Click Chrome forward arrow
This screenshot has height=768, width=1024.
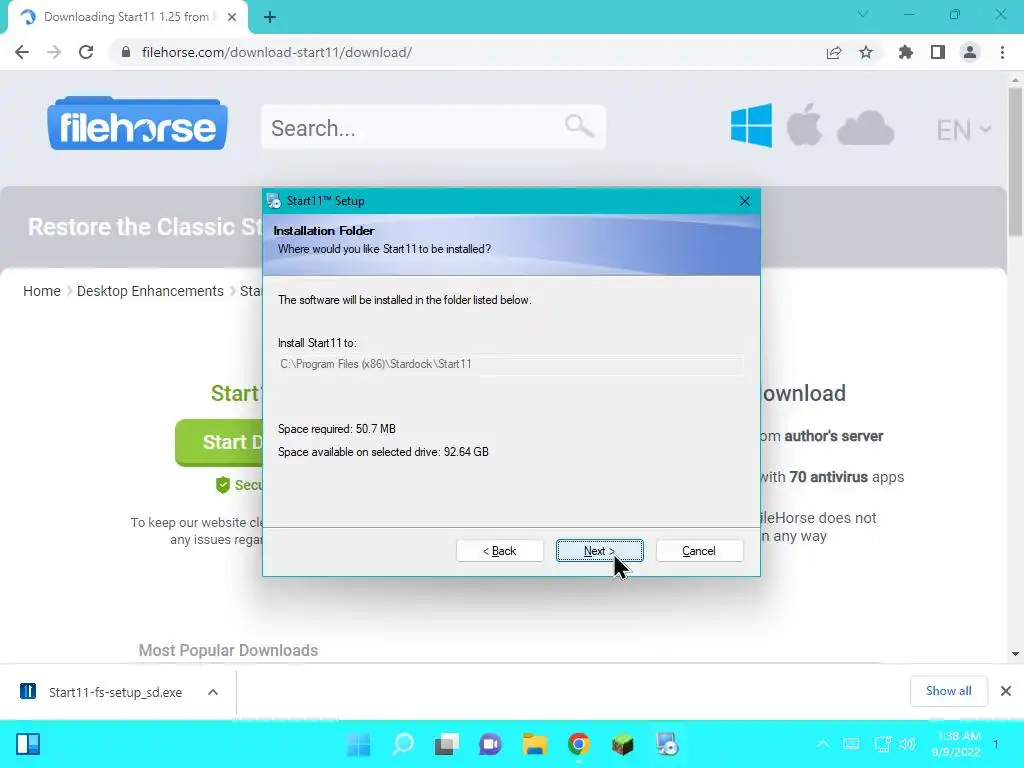[54, 52]
